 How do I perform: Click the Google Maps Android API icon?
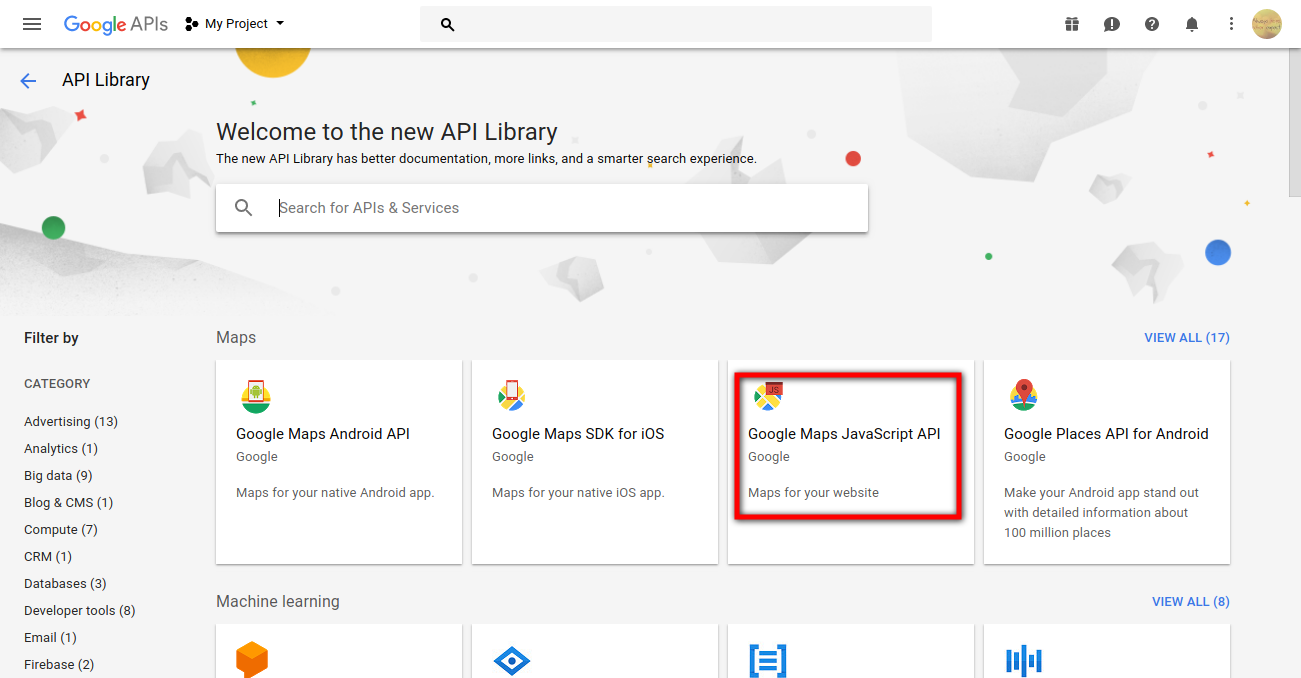coord(256,396)
